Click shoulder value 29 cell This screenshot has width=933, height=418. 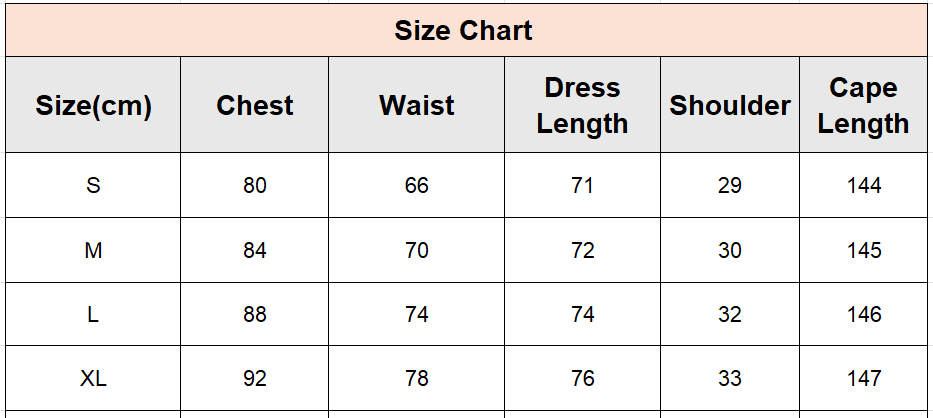[730, 185]
